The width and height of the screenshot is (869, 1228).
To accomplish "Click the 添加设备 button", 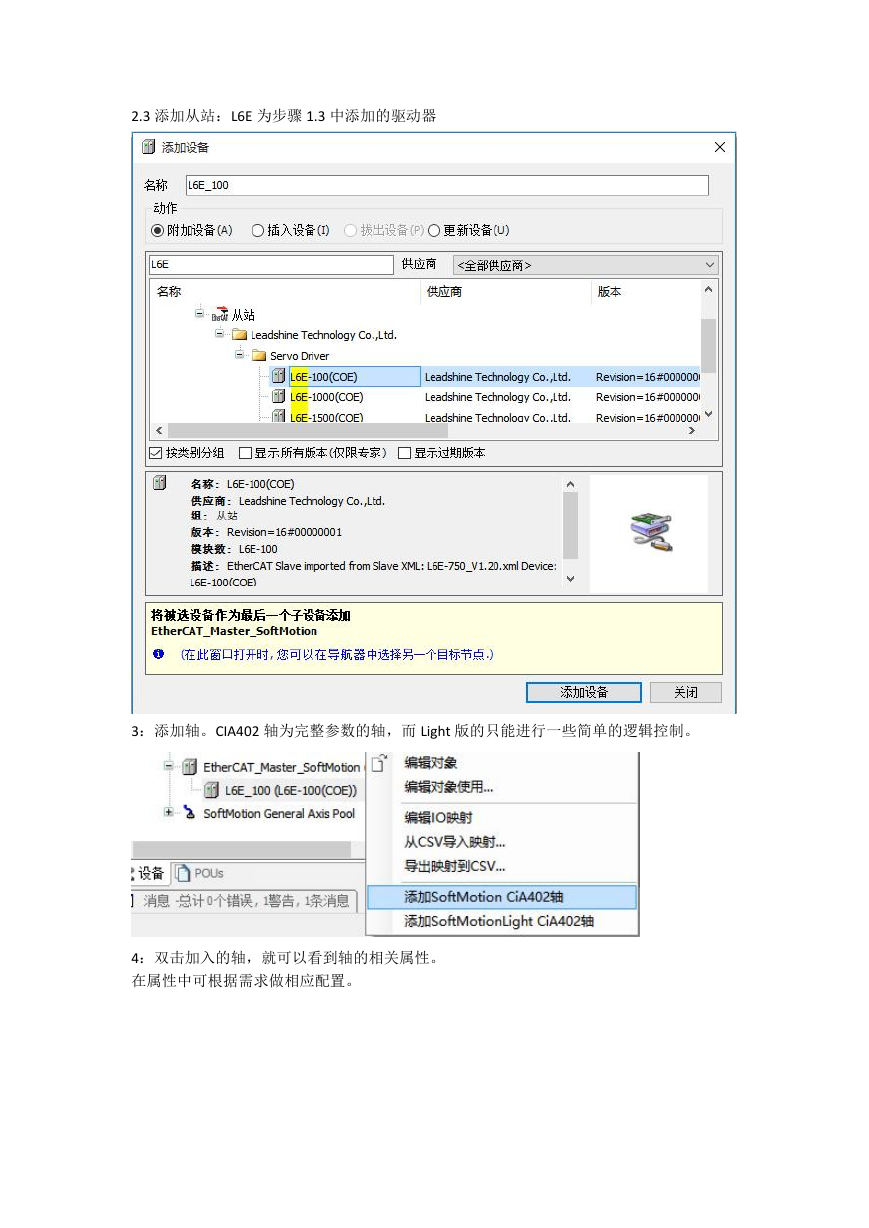I will 584,692.
